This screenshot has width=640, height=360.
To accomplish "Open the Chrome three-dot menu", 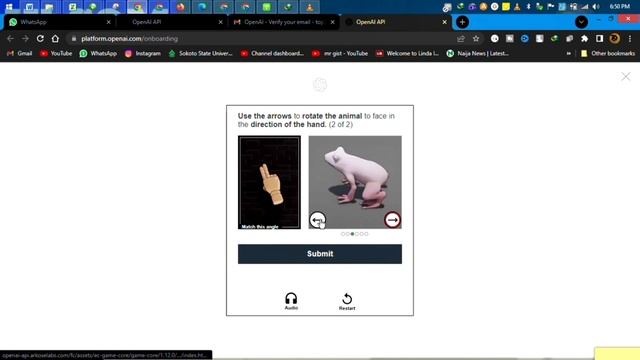I will point(630,38).
